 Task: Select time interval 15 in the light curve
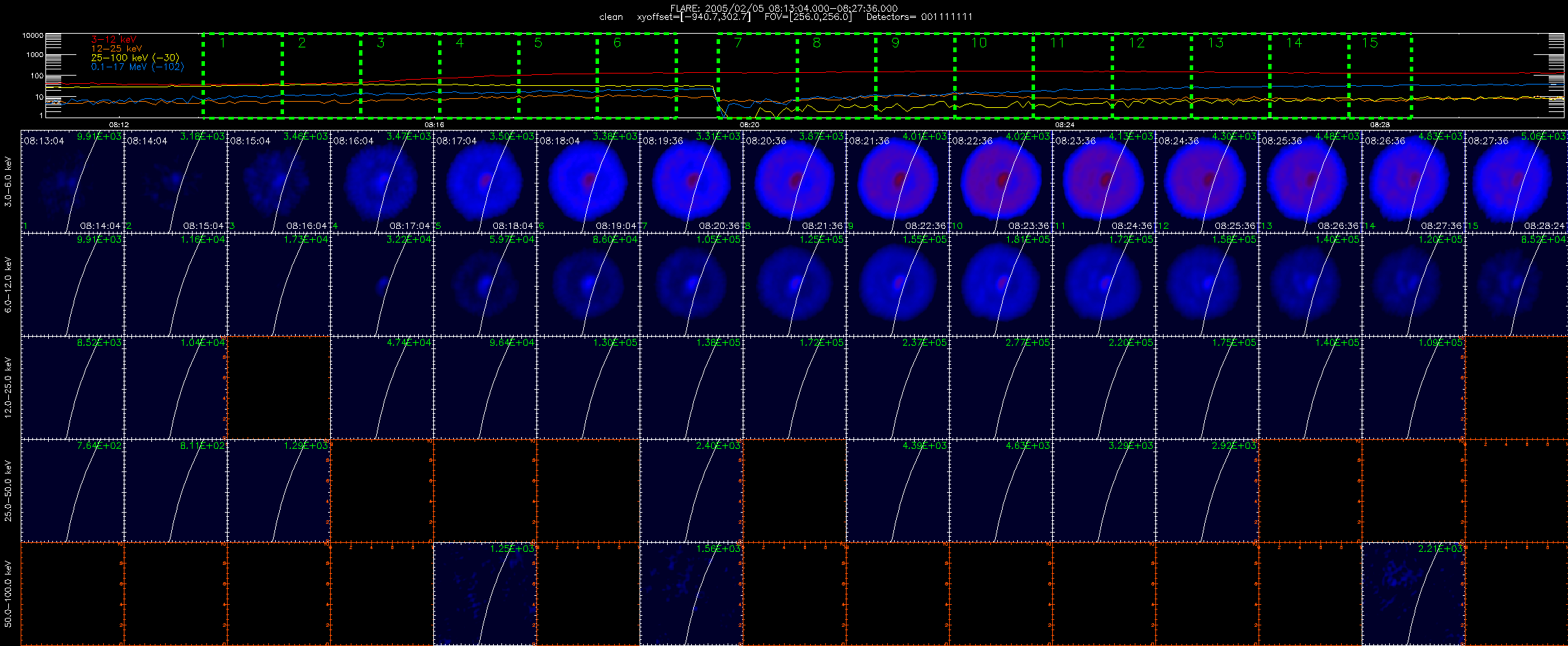pyautogui.click(x=1380, y=75)
